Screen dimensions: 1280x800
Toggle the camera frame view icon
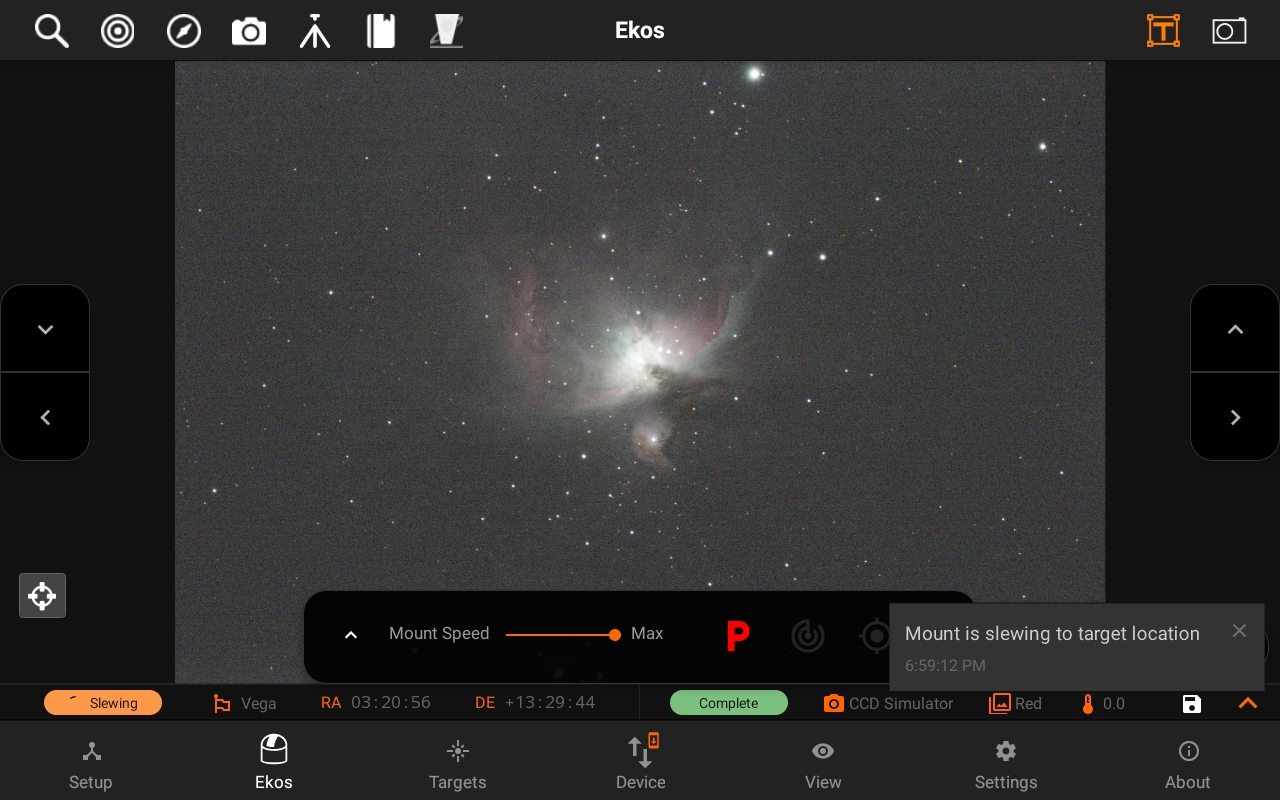(x=1229, y=31)
